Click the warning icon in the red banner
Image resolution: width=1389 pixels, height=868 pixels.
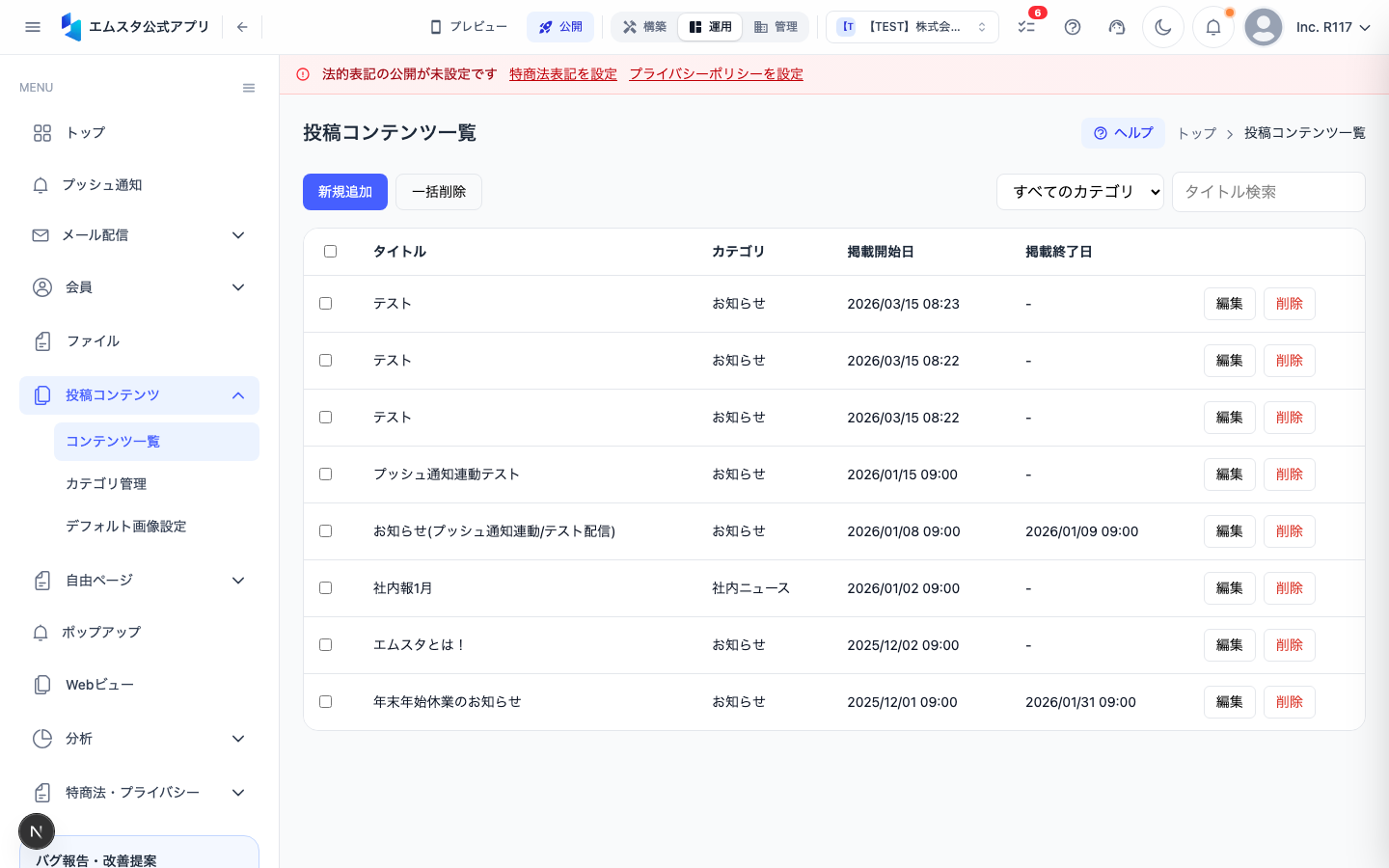coord(303,74)
